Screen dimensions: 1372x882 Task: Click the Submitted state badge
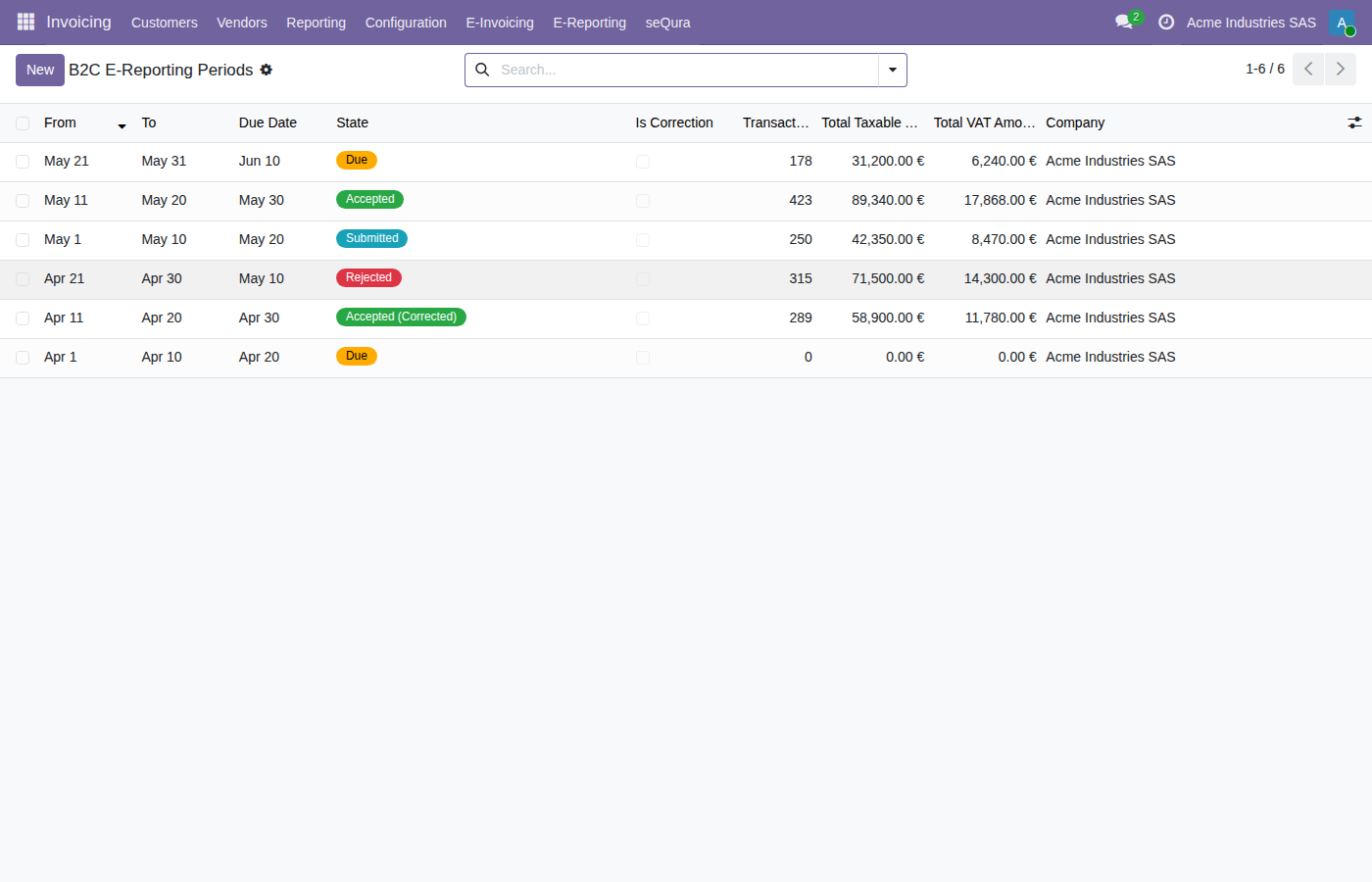pos(371,238)
